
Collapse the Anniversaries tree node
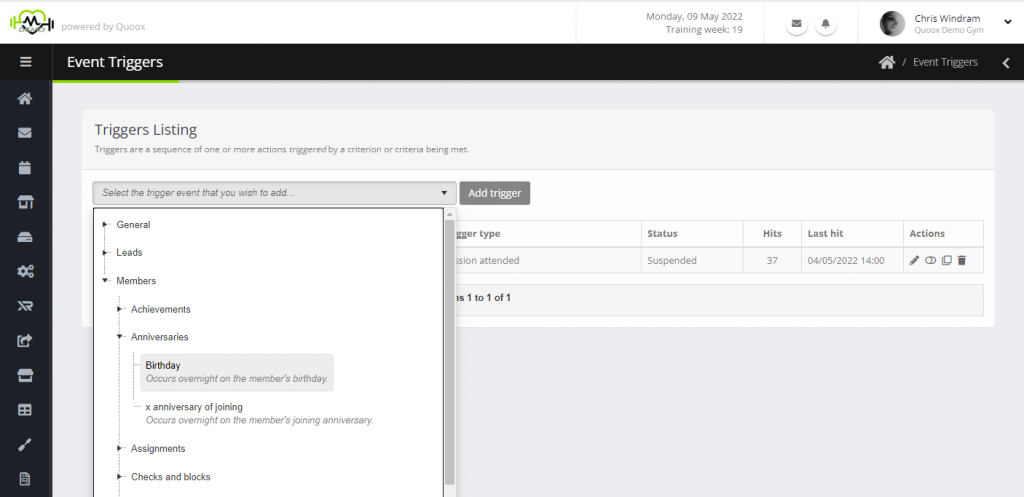(120, 337)
